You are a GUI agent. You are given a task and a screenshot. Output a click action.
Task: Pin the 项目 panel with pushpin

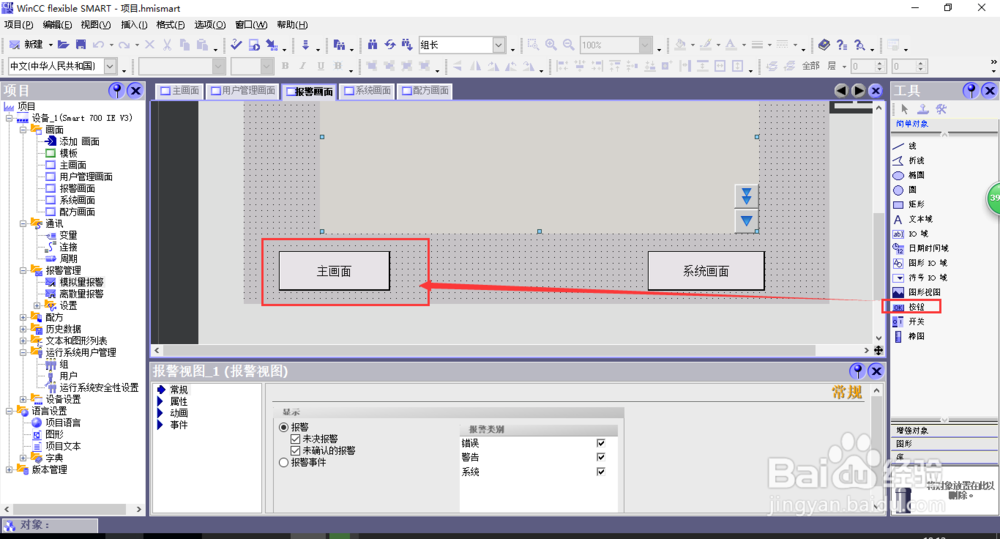tap(116, 91)
